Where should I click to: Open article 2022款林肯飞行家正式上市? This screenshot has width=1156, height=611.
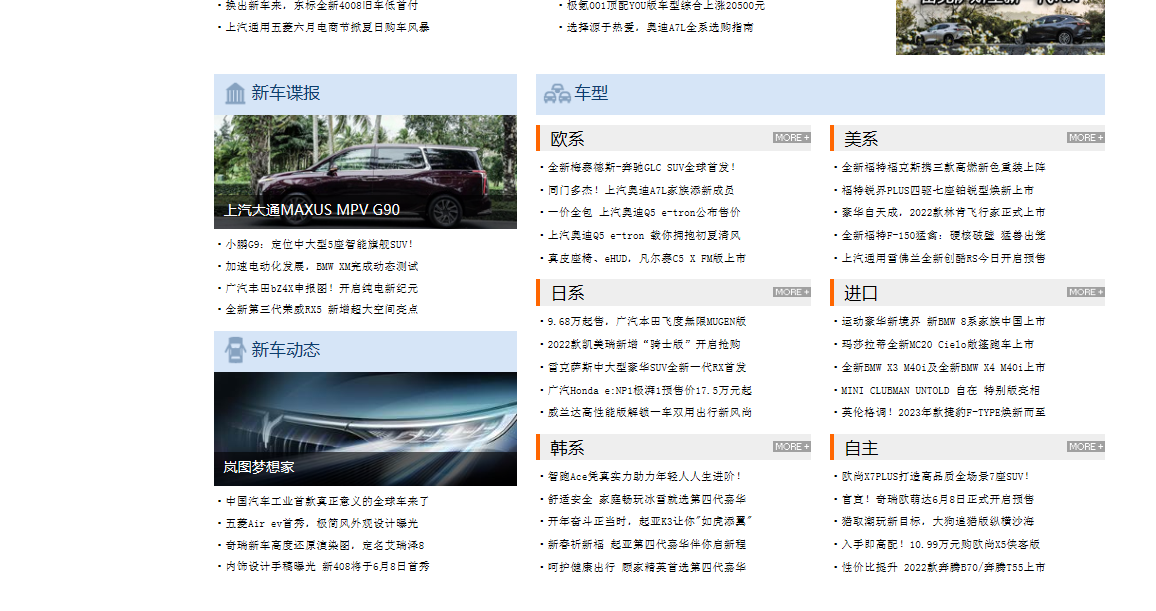[944, 212]
